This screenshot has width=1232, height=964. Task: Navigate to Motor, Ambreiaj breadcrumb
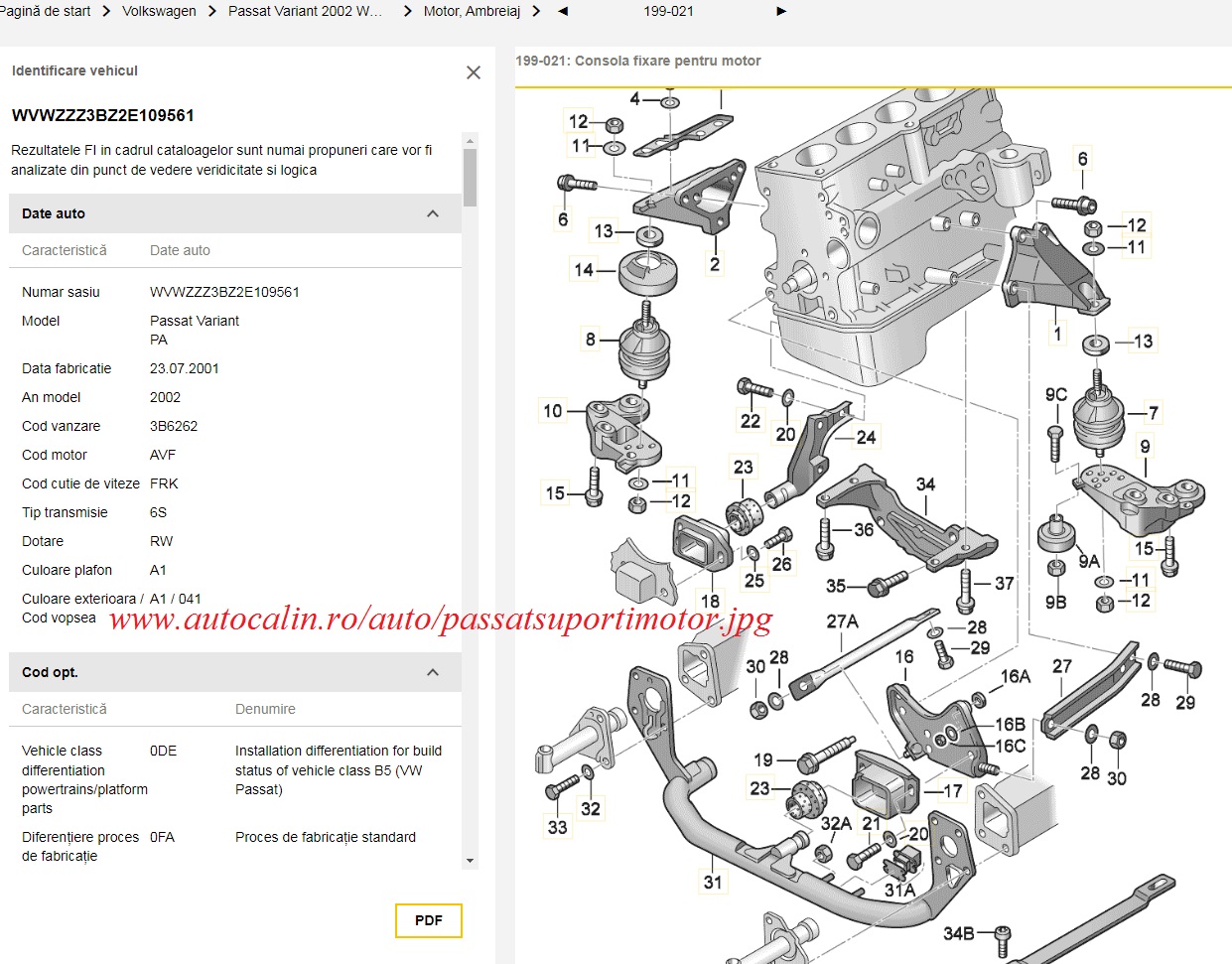click(x=472, y=11)
